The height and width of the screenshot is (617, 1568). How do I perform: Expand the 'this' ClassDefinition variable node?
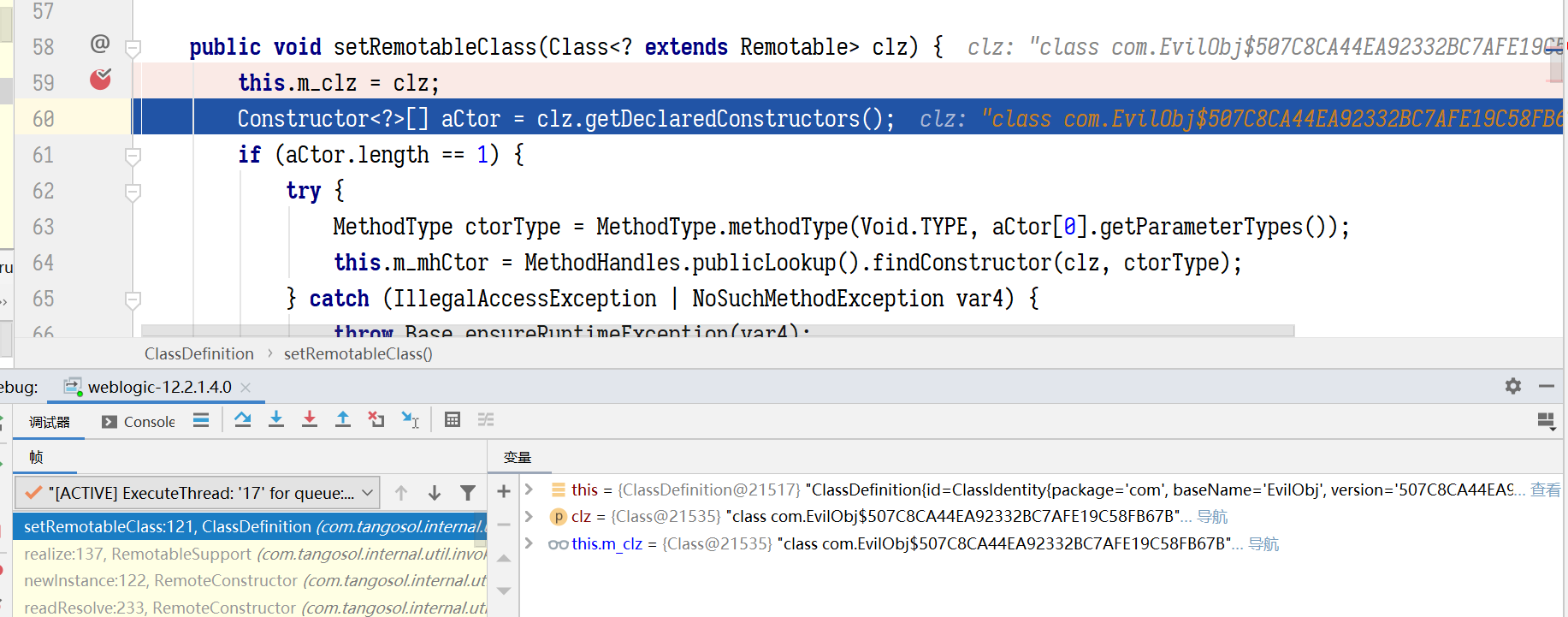pyautogui.click(x=530, y=489)
